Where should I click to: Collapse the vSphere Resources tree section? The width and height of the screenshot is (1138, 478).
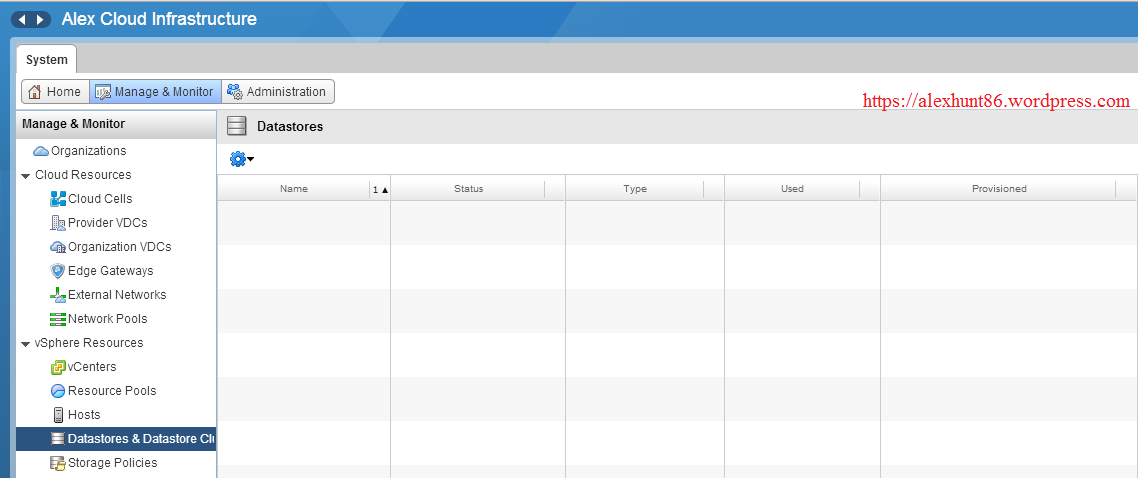tap(26, 344)
